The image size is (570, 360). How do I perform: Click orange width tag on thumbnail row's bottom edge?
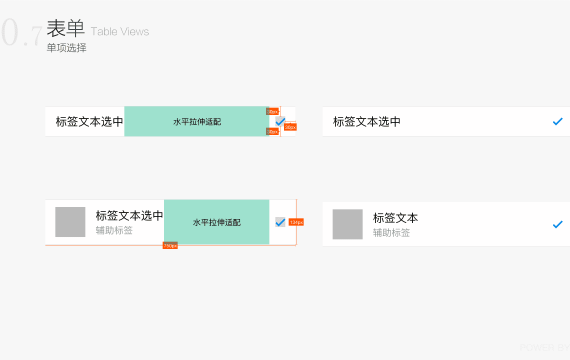point(170,245)
